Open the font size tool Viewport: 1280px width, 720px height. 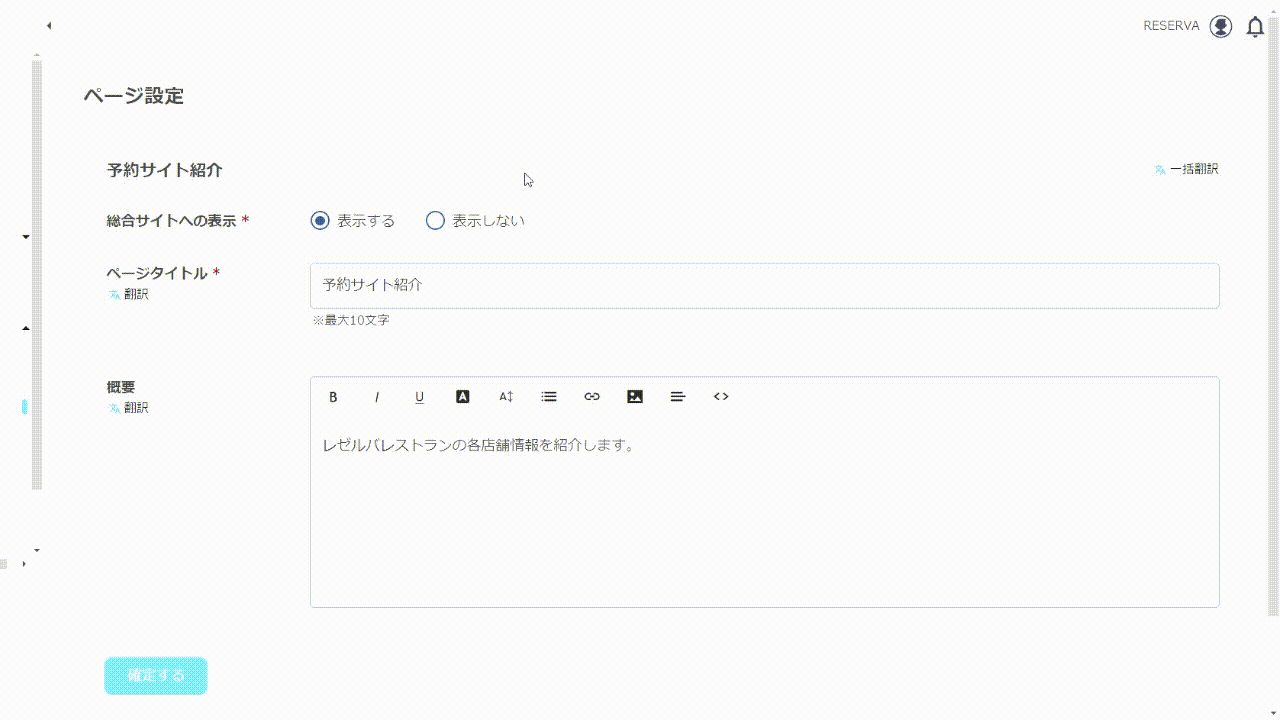[x=506, y=397]
